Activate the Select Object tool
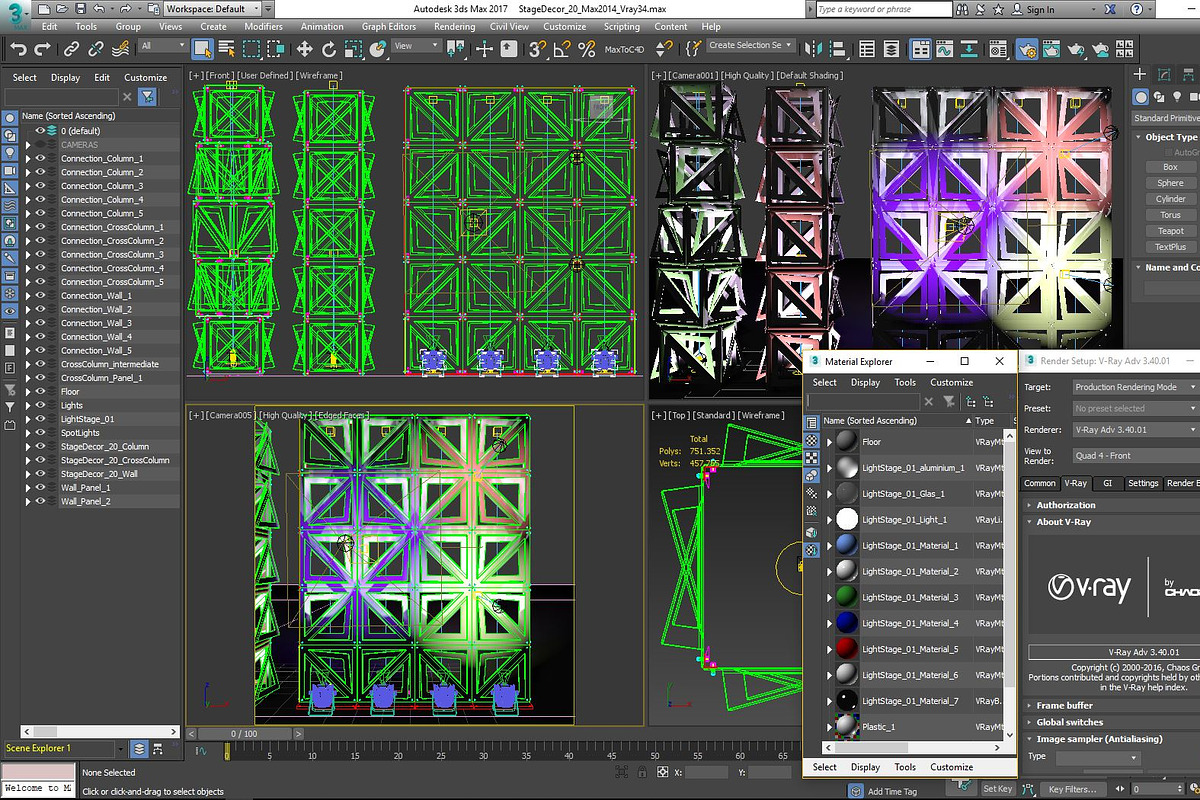 pos(203,48)
